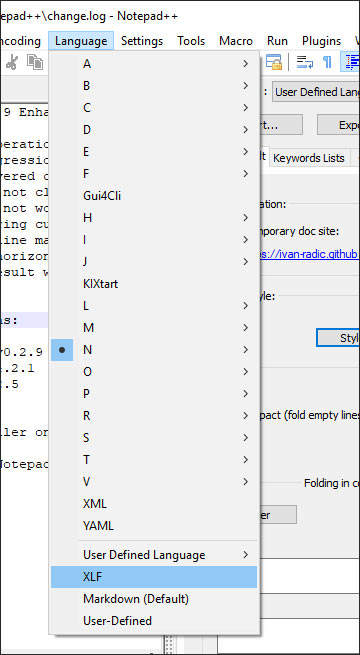Open the Language menu

(x=81, y=41)
